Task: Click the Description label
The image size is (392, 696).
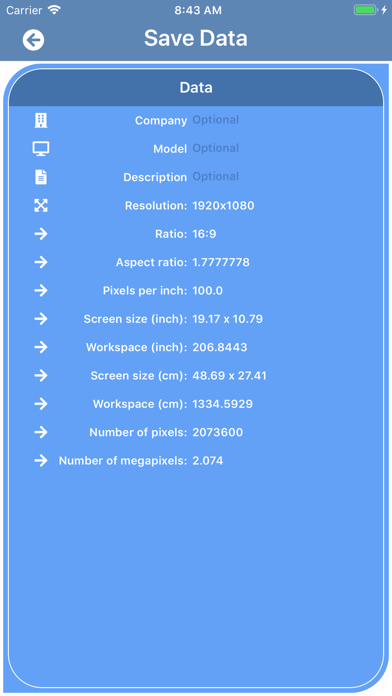Action: pos(155,177)
